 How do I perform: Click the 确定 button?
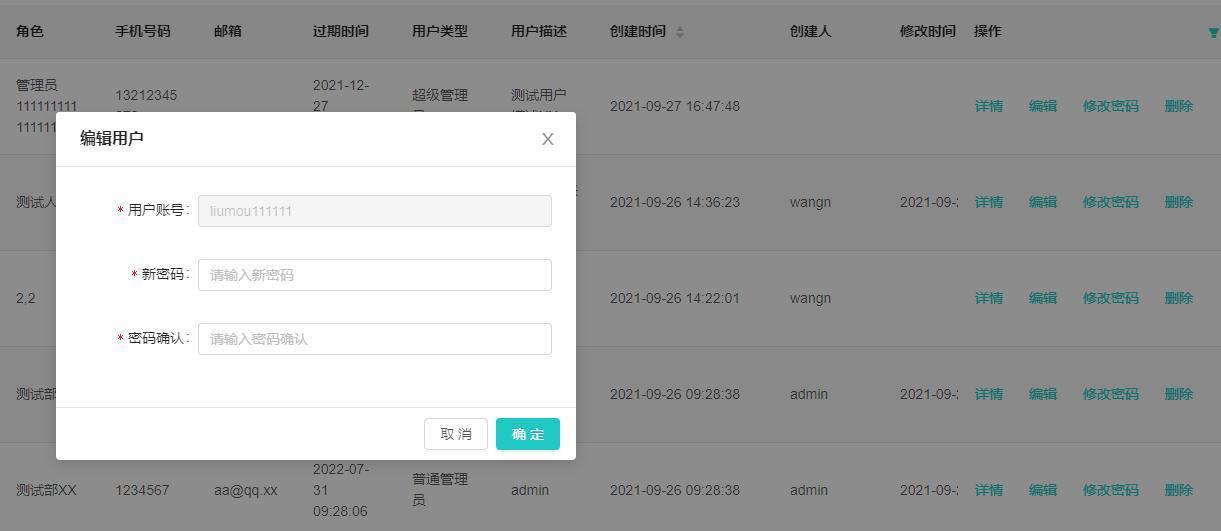click(527, 434)
